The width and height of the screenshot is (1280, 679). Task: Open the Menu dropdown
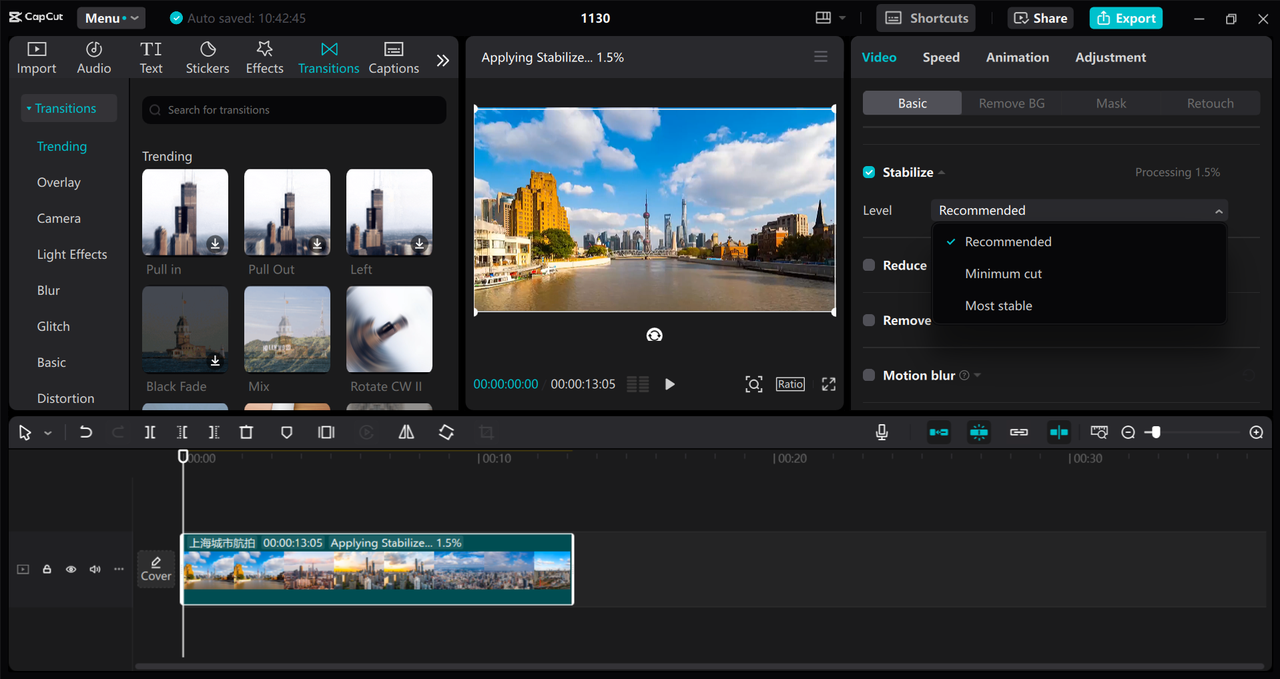(111, 18)
